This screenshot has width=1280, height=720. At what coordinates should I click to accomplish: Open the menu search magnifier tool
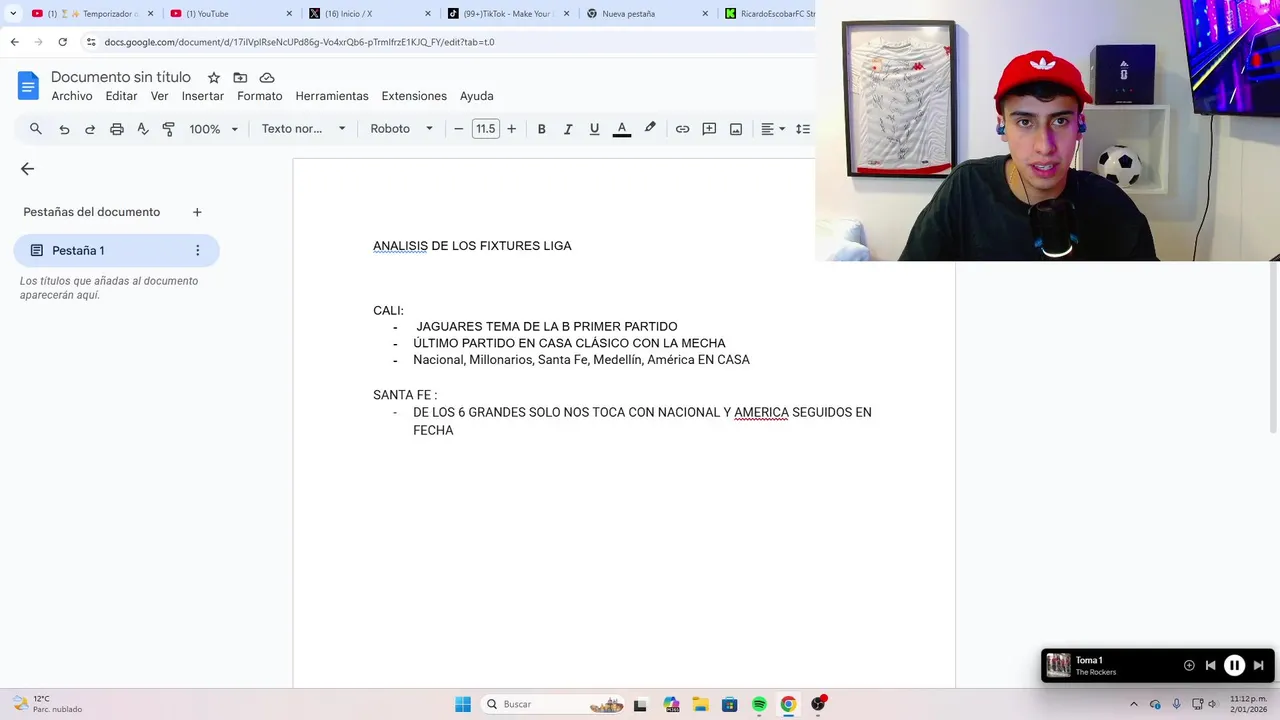coord(36,129)
